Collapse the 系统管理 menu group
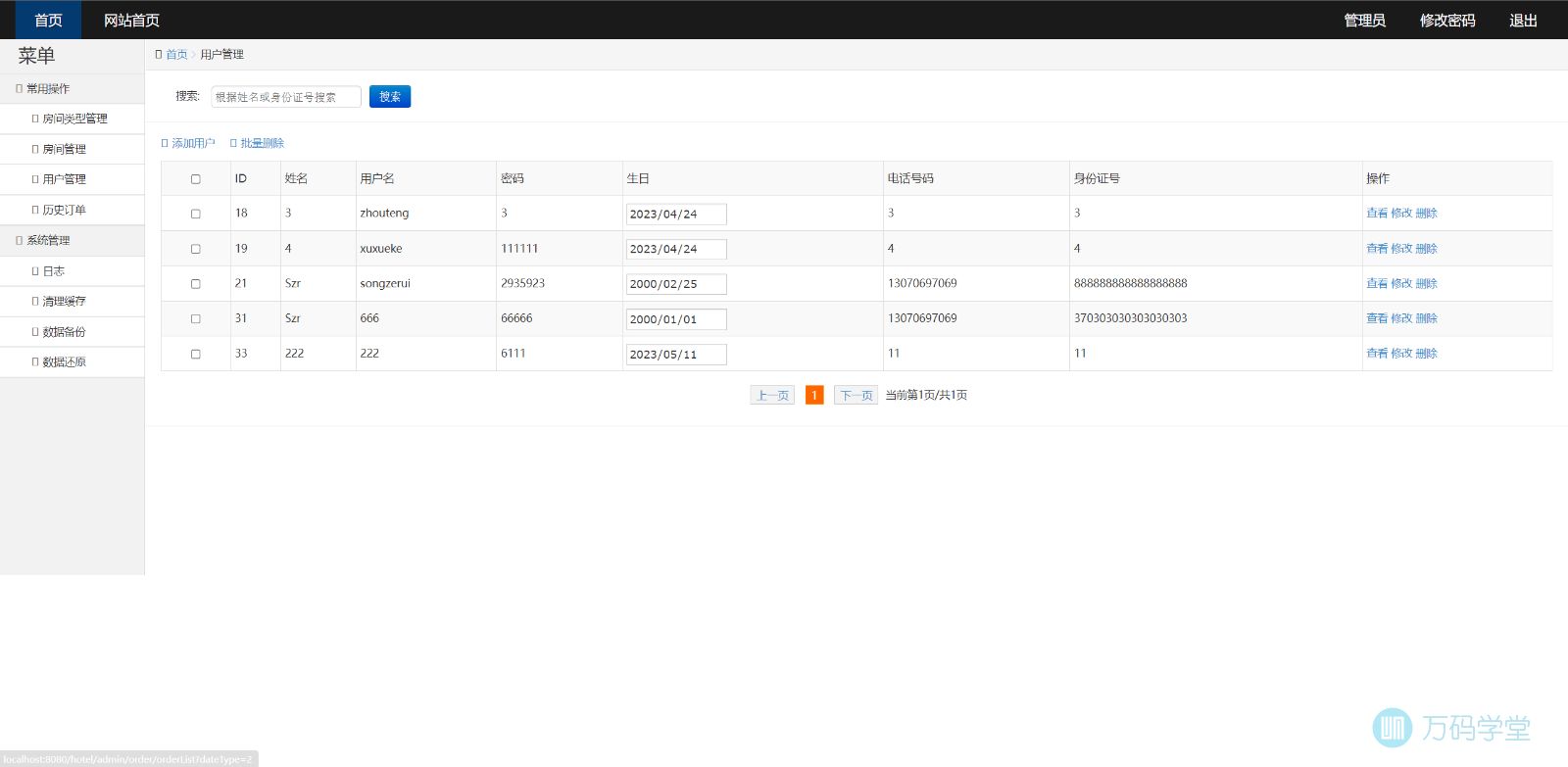 (x=73, y=240)
